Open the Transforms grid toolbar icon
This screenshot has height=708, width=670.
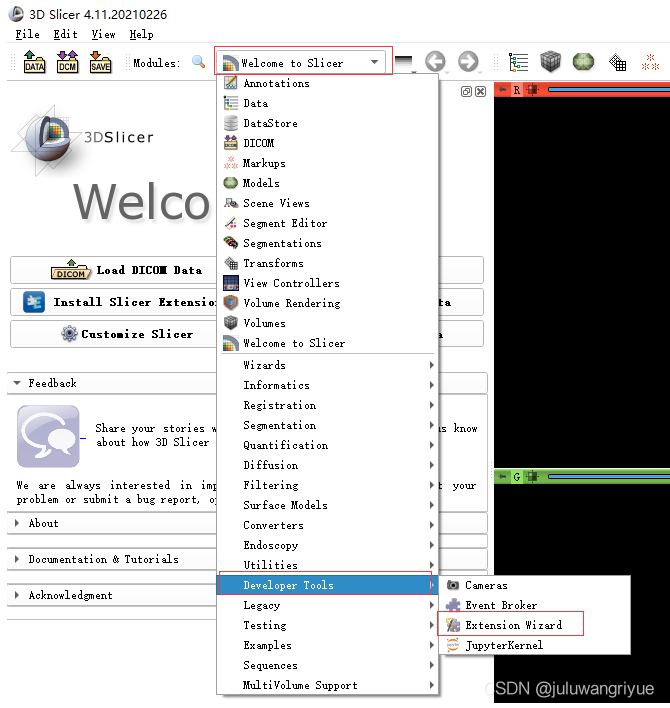pyautogui.click(x=617, y=62)
